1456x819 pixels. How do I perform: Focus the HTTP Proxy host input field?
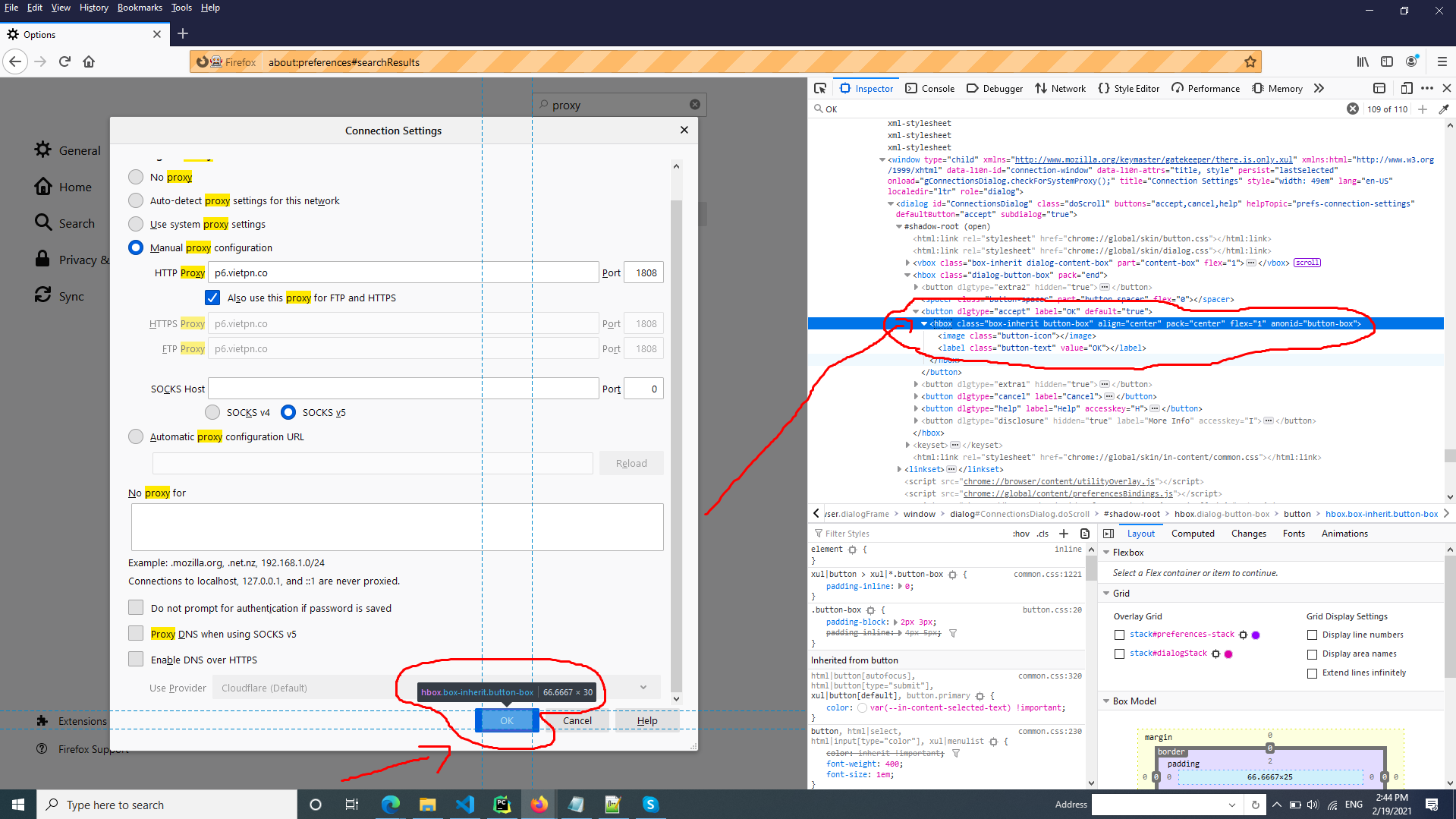tap(403, 272)
